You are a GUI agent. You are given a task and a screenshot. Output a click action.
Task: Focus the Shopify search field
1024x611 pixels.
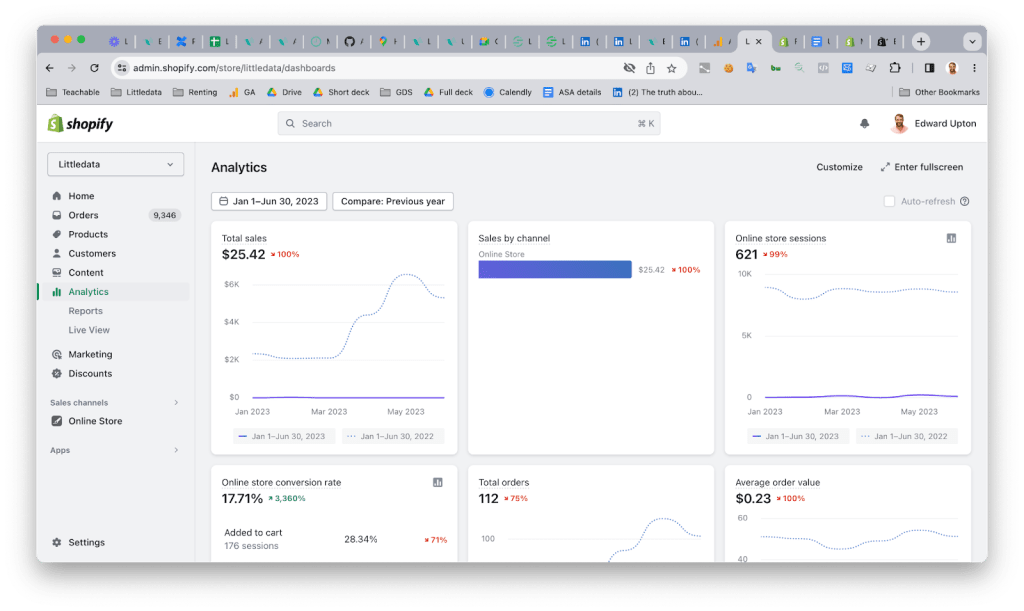(x=469, y=123)
